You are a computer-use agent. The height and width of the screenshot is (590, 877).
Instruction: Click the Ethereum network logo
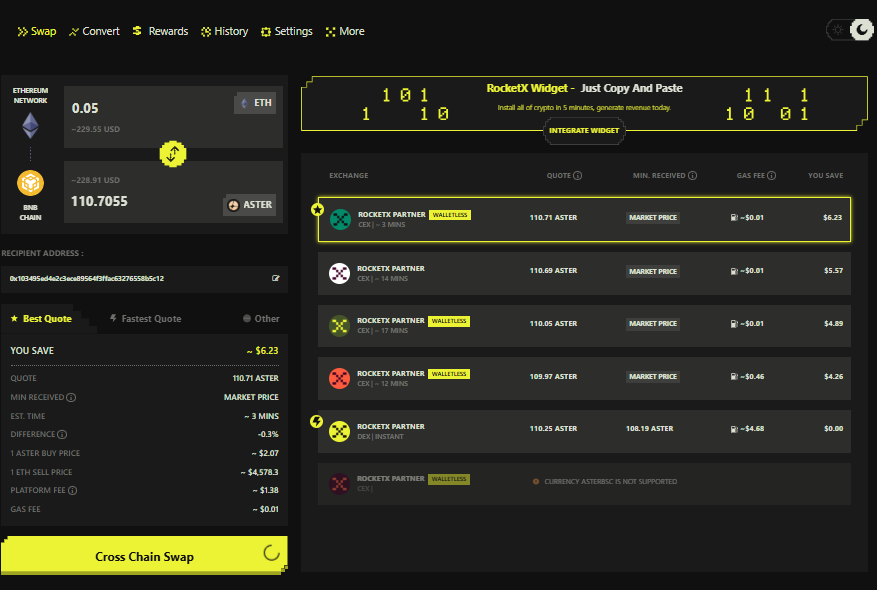[30, 125]
